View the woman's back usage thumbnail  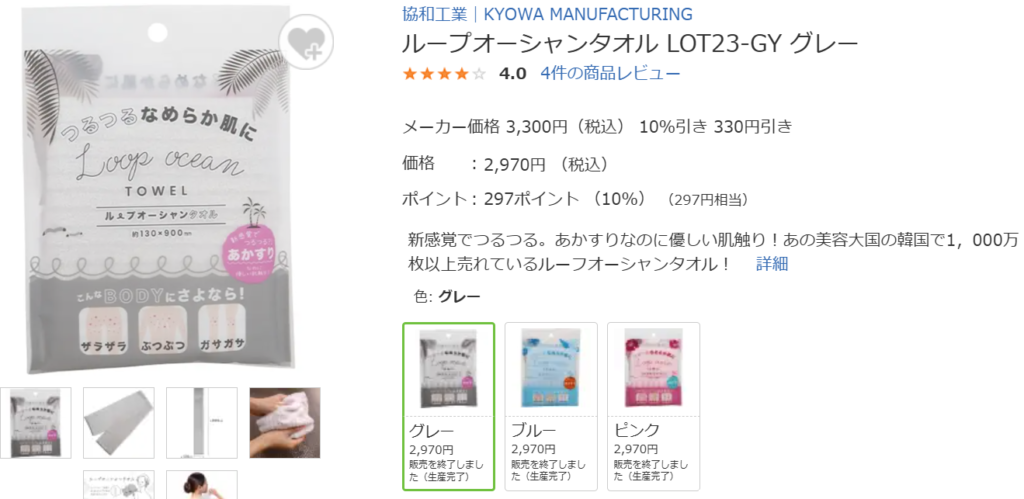[x=202, y=485]
